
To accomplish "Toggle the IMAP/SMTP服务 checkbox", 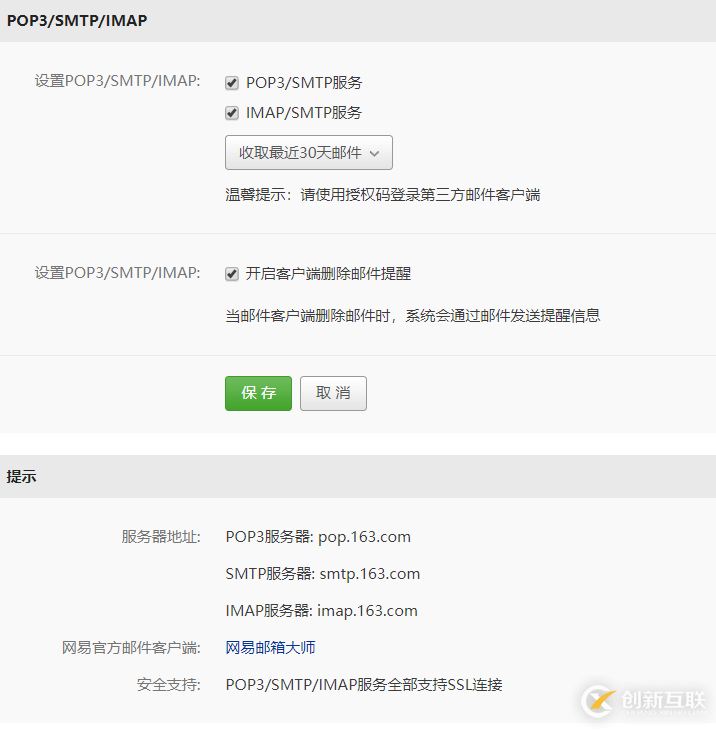I will pos(232,113).
